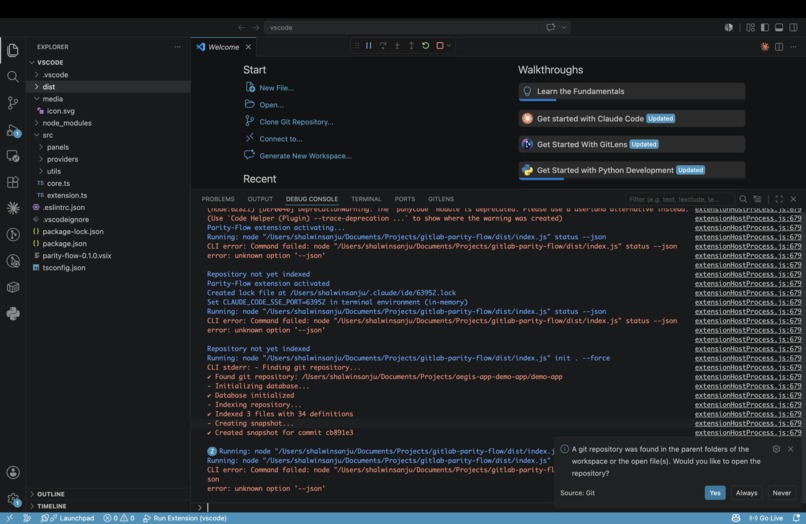Stop the debug session
The image size is (806, 524).
(x=439, y=46)
